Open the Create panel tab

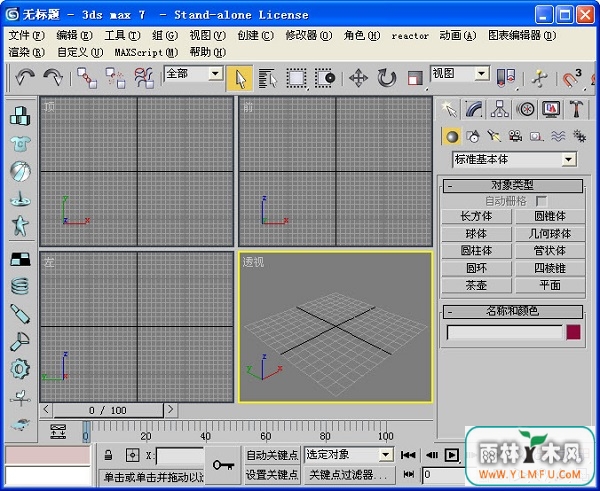pos(448,109)
